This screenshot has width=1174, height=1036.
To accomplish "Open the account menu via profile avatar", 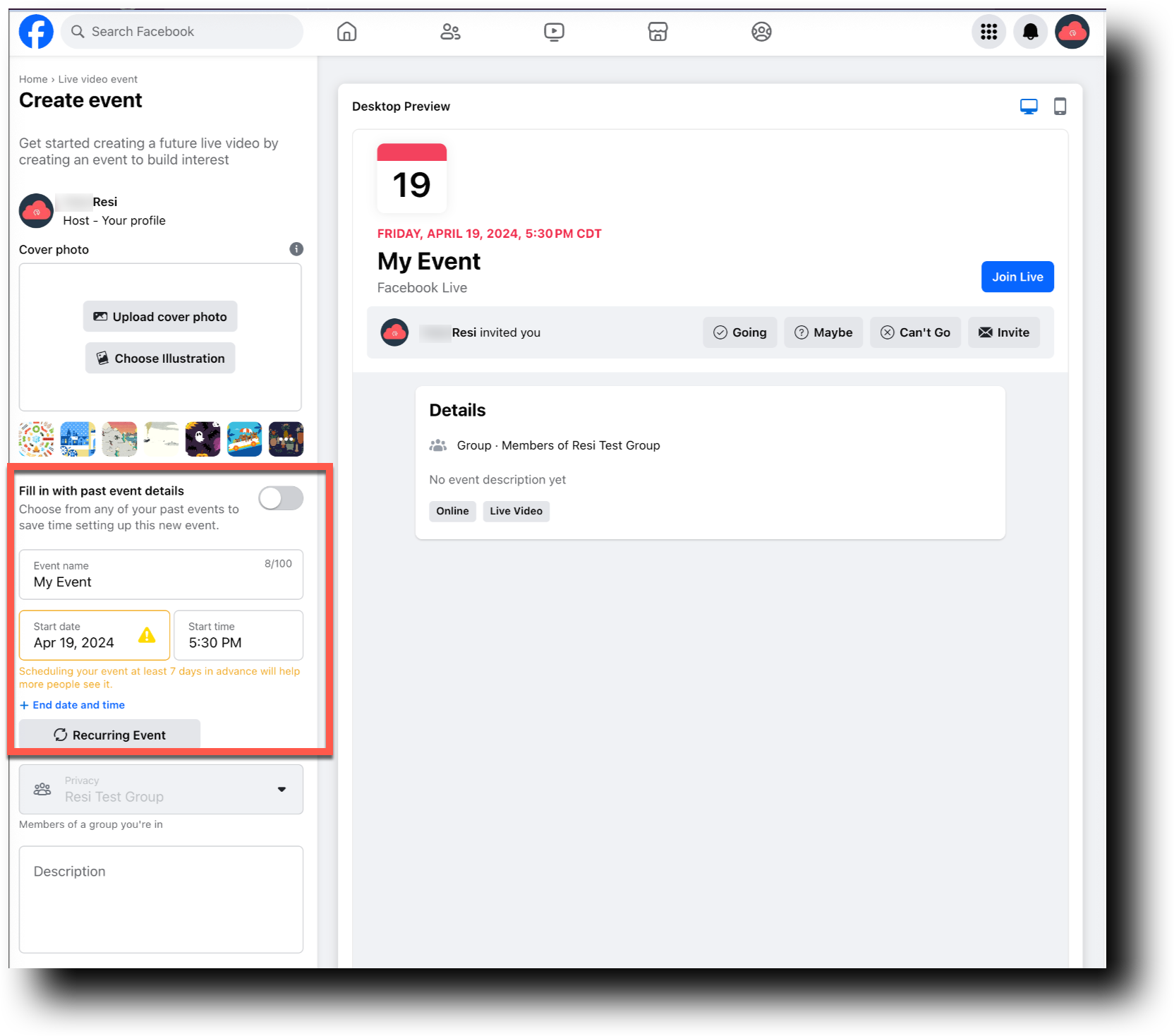I will click(1072, 31).
